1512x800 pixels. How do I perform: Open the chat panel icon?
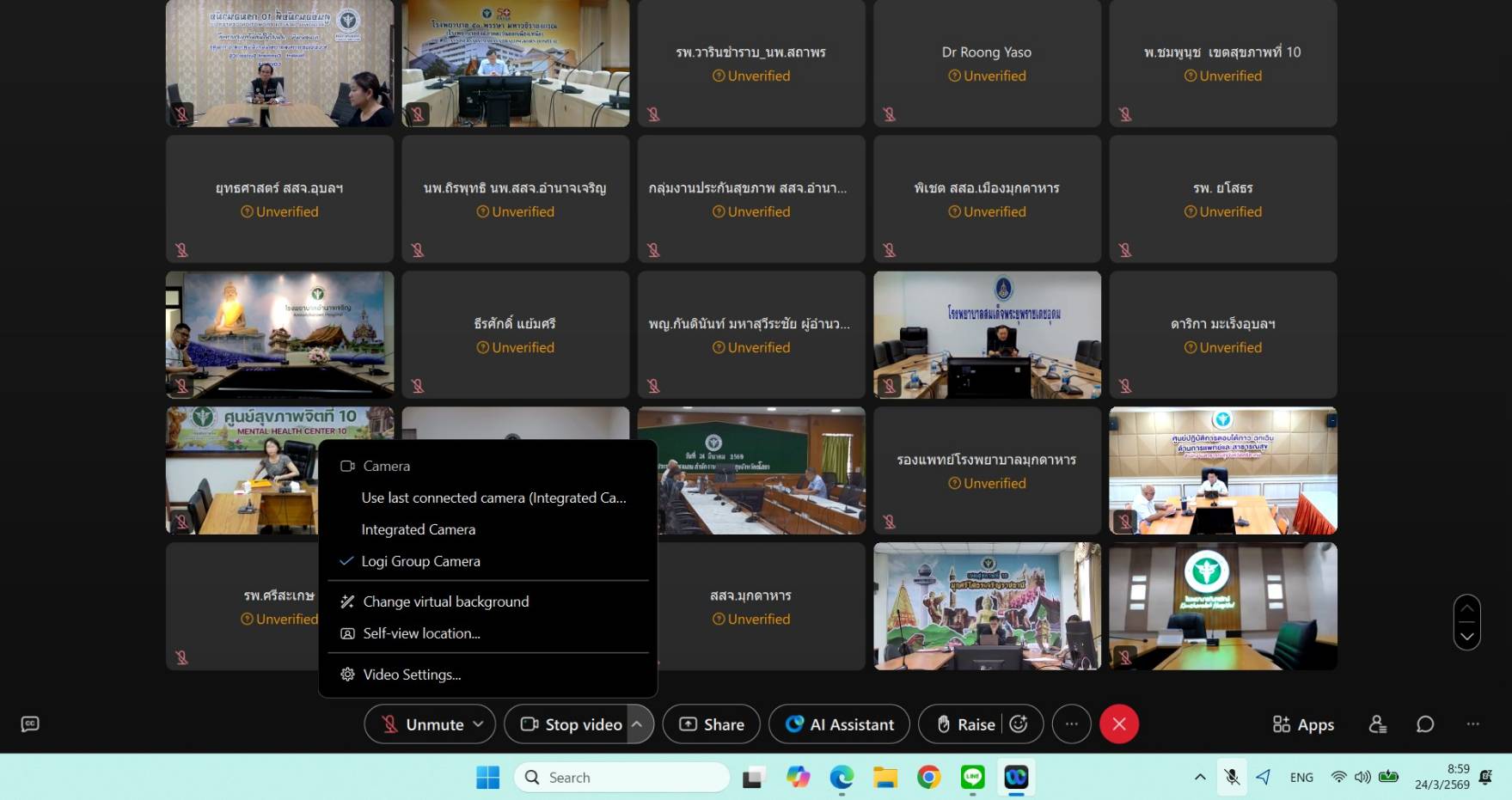point(1424,724)
